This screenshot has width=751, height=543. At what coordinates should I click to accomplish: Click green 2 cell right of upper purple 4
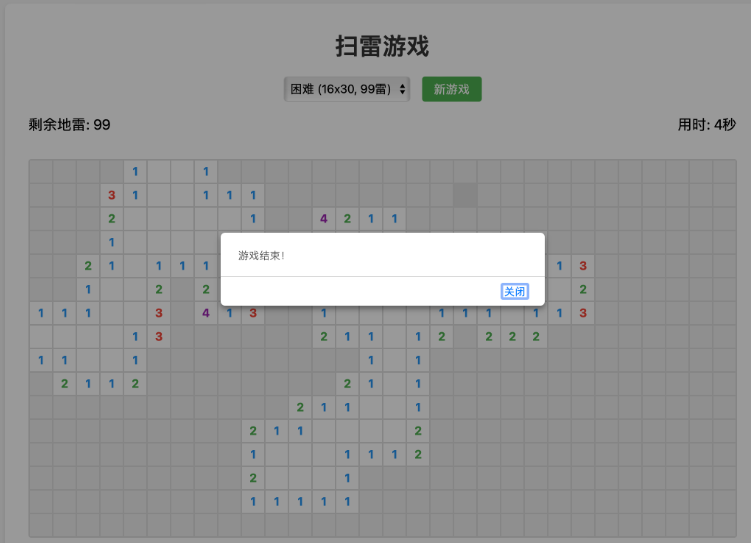[347, 218]
